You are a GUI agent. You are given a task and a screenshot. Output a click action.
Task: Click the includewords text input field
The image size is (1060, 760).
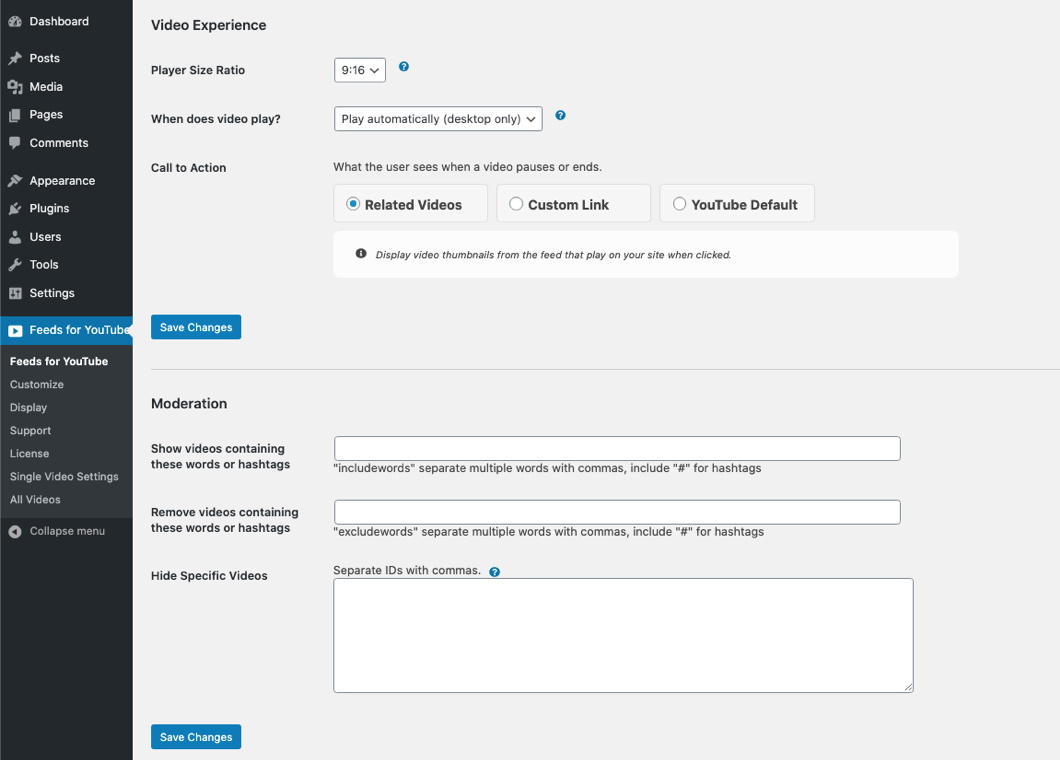tap(616, 448)
